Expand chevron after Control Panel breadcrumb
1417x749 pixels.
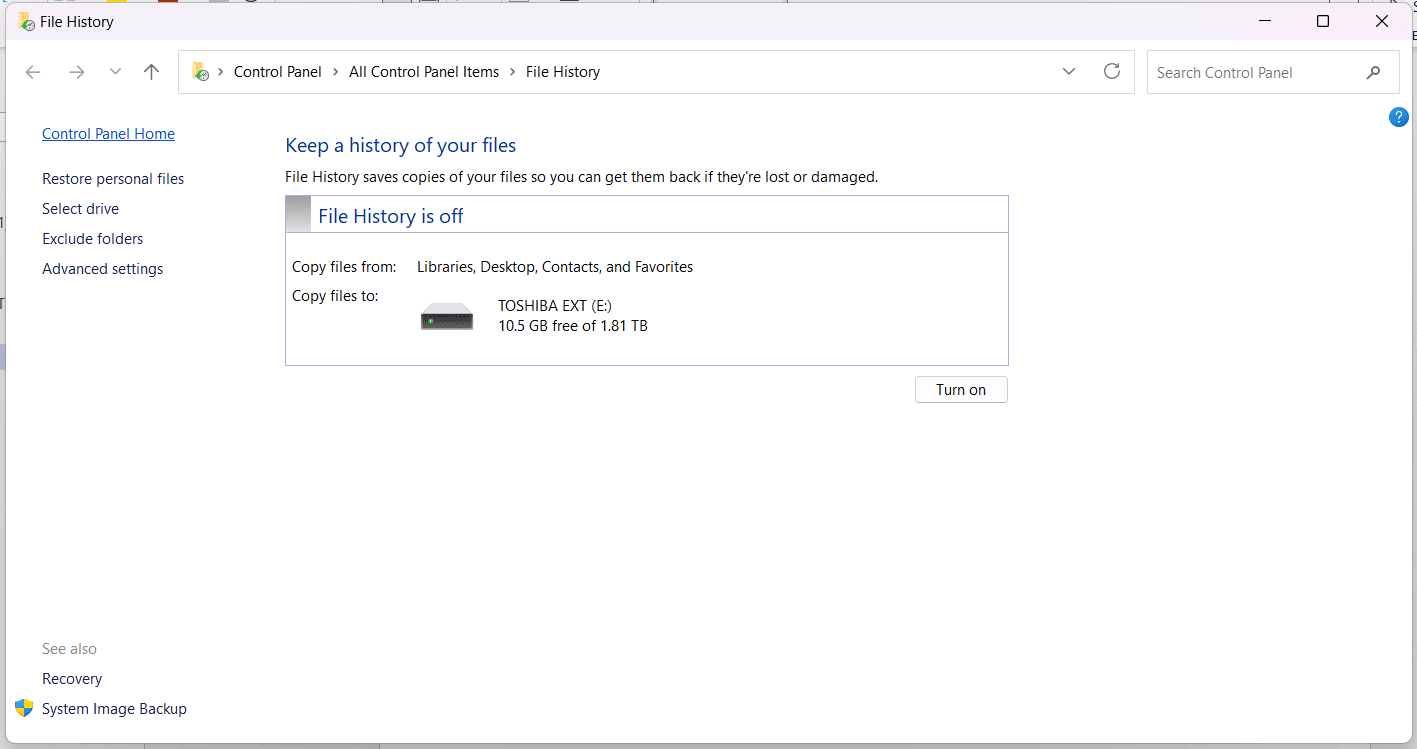(336, 72)
